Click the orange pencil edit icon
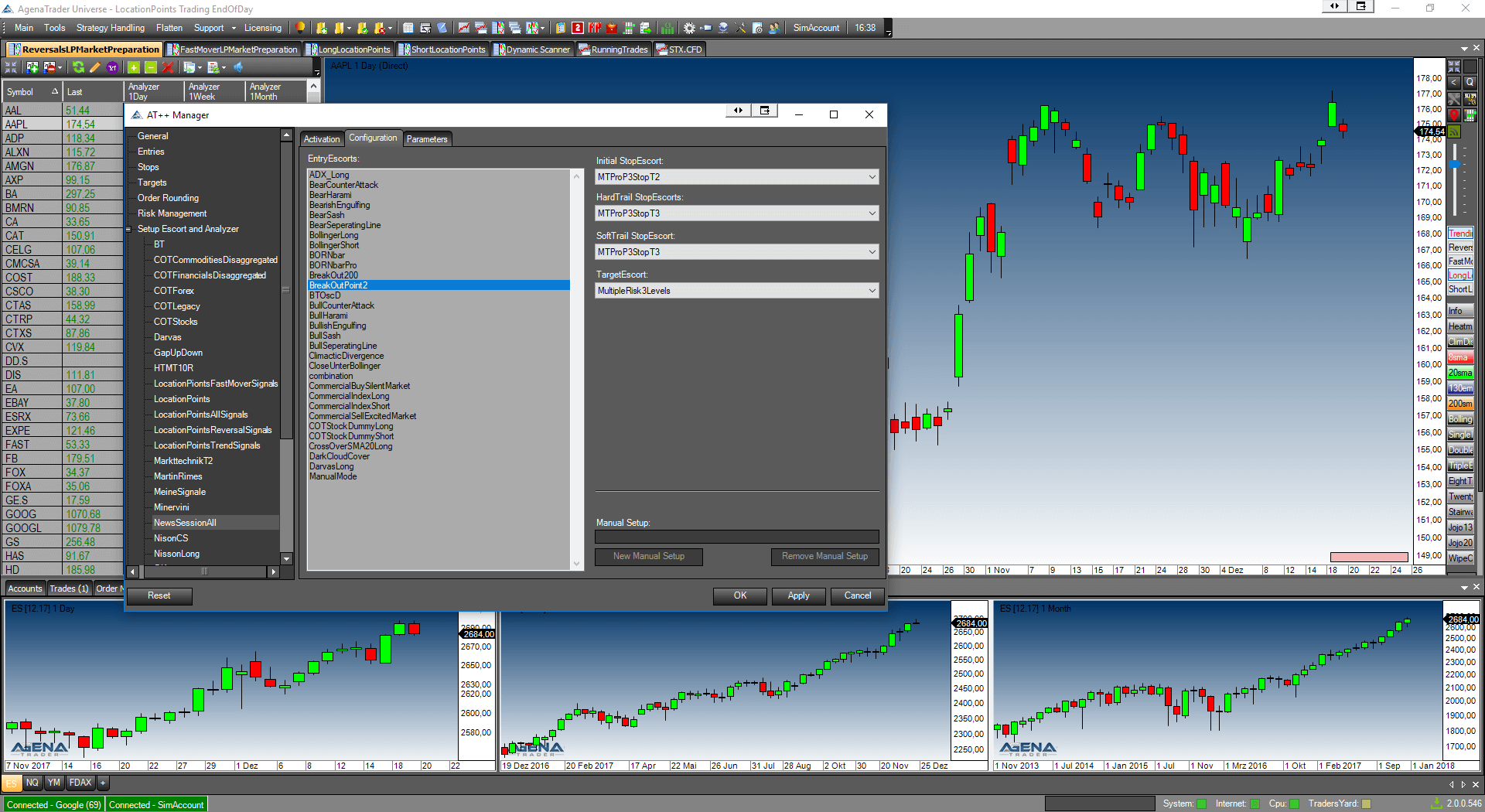 pos(95,67)
